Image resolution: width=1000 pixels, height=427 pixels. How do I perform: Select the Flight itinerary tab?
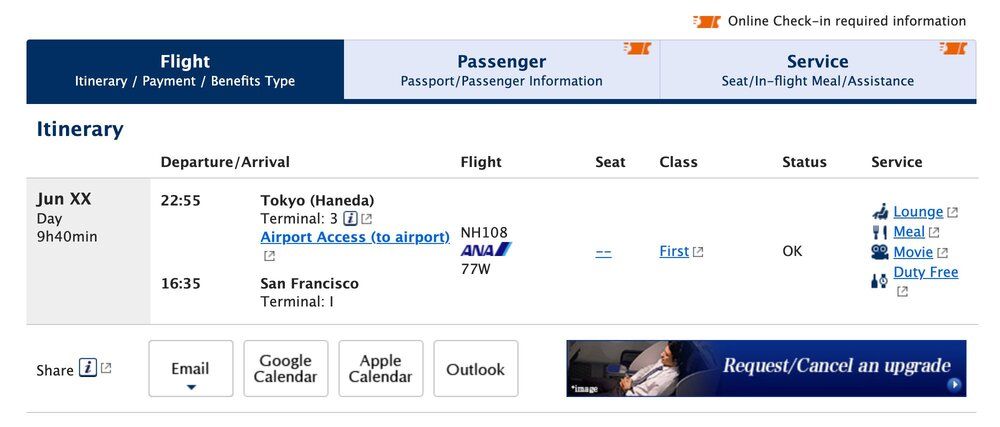(x=185, y=70)
